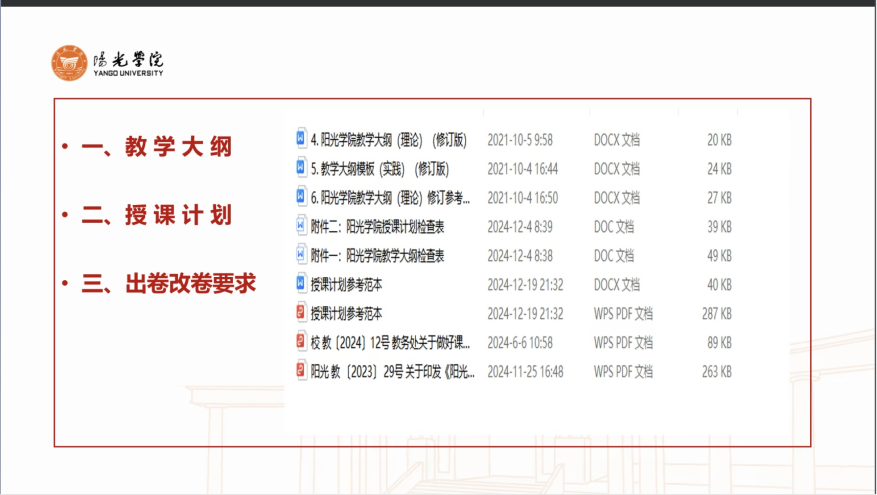Select file '校教 [2024] 12号 教务处关于做好课...'
The height and width of the screenshot is (495, 877).
tap(390, 343)
